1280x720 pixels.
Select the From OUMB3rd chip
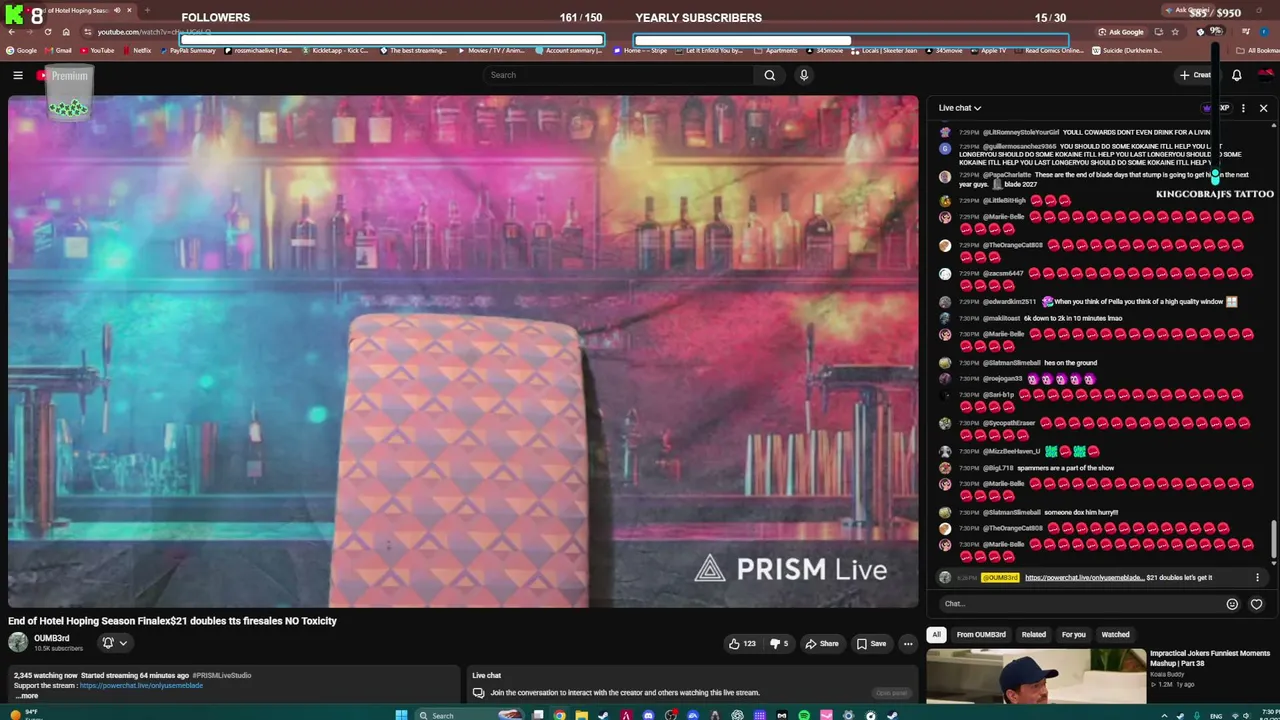pyautogui.click(x=981, y=634)
